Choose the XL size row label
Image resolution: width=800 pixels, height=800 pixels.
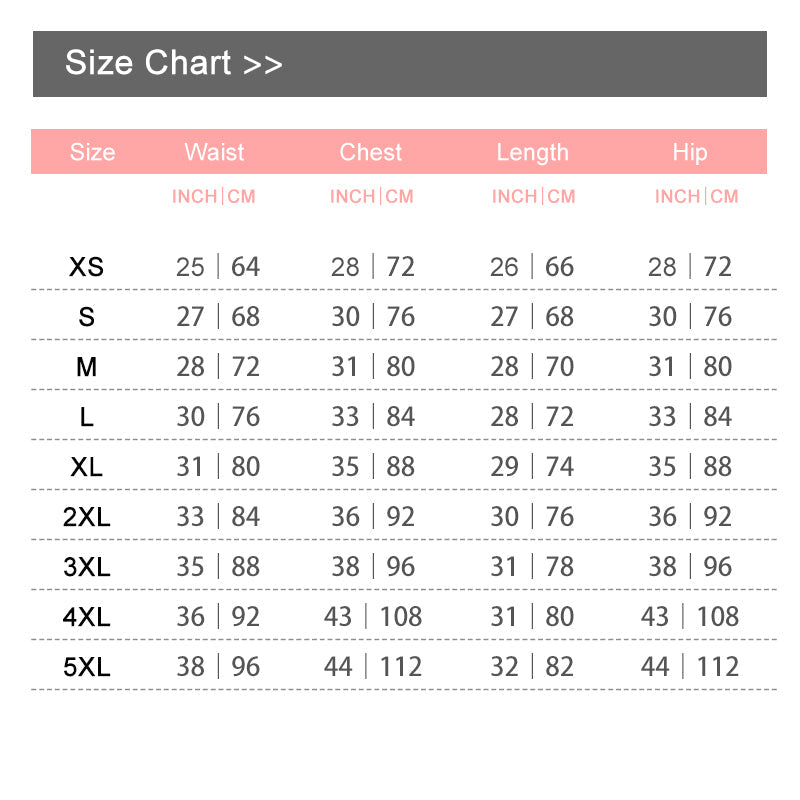[x=87, y=467]
